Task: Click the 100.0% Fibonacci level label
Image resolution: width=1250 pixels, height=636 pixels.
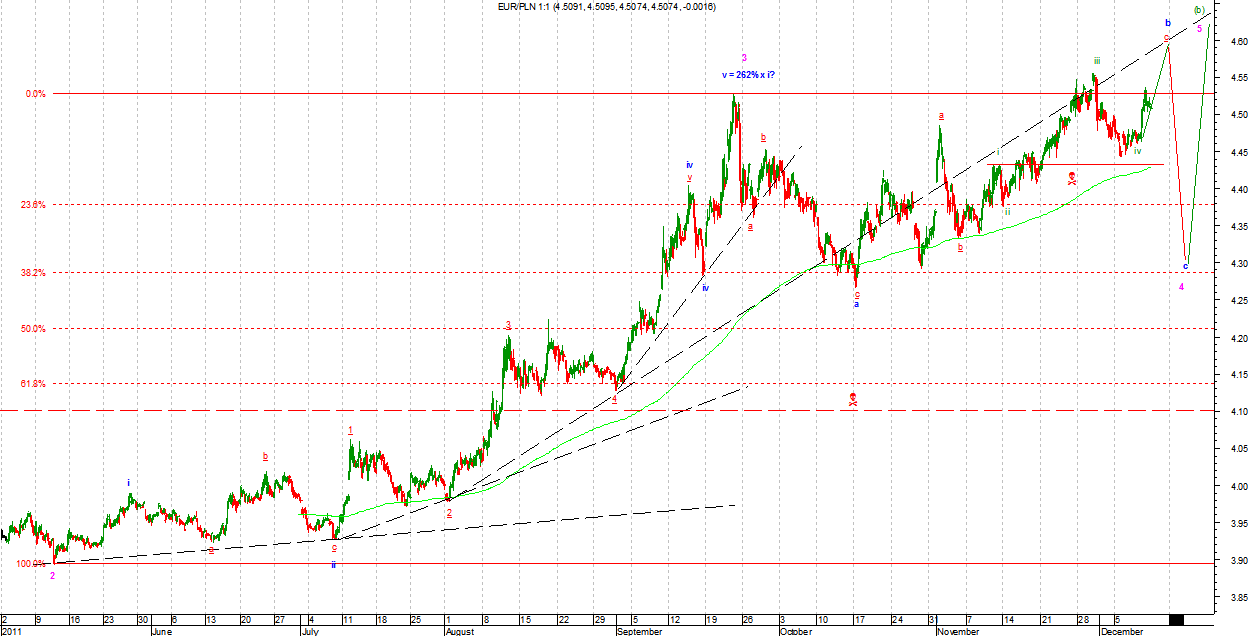Action: (30, 564)
